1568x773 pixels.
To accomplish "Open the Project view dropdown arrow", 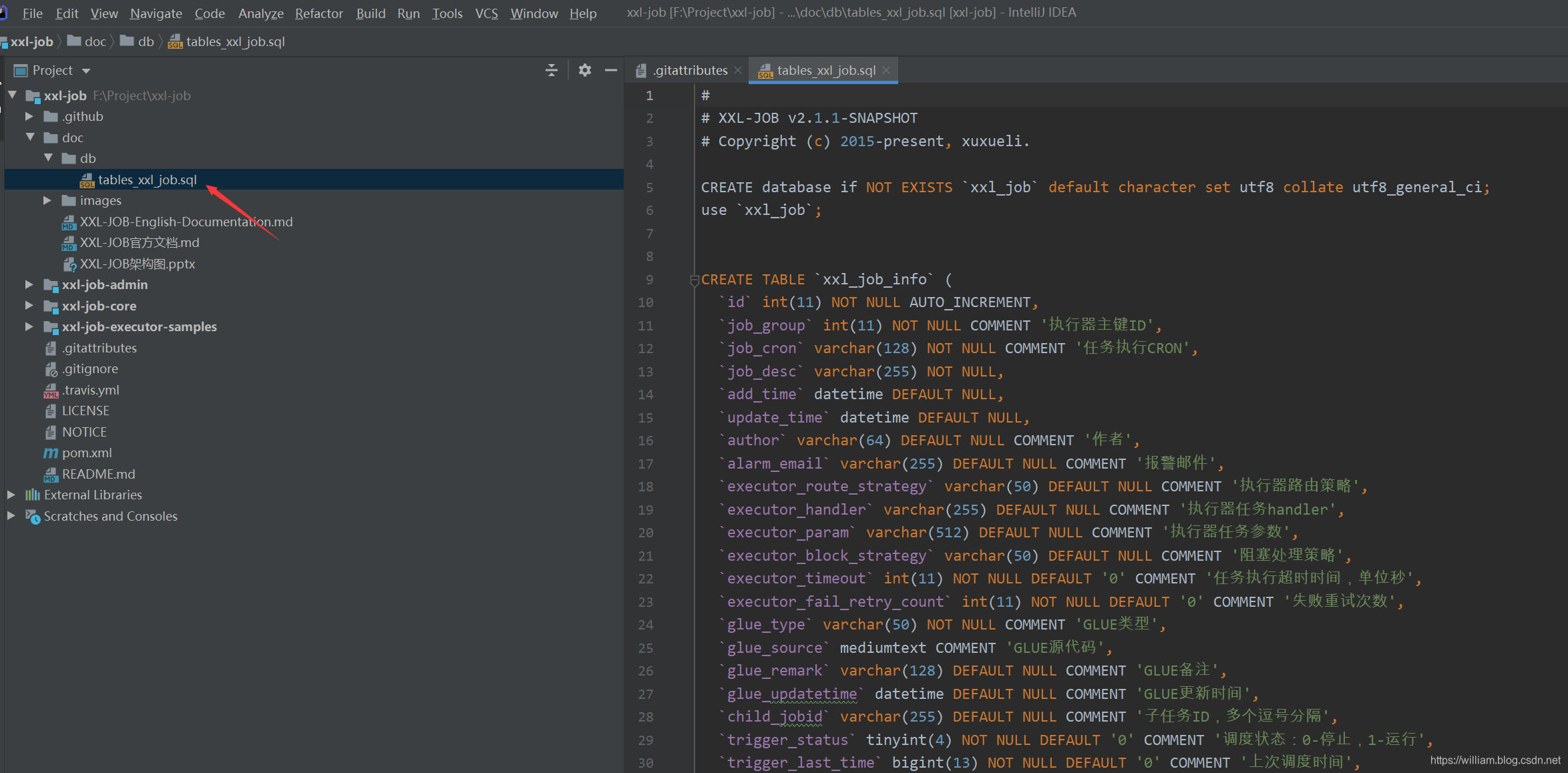I will click(86, 71).
